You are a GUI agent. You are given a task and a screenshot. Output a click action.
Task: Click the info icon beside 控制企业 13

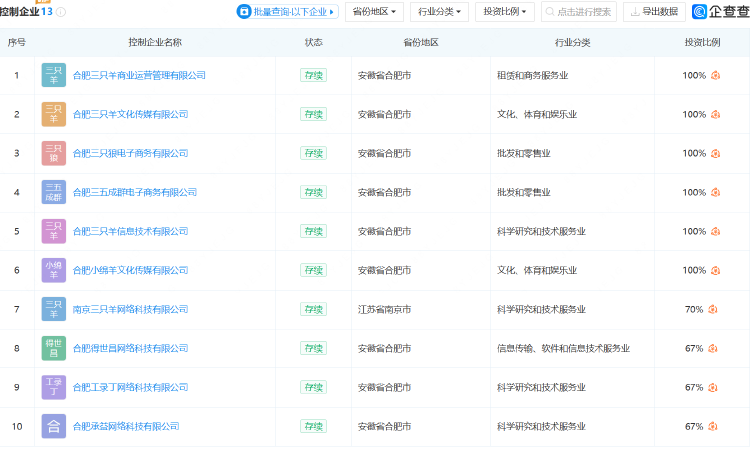(x=61, y=12)
